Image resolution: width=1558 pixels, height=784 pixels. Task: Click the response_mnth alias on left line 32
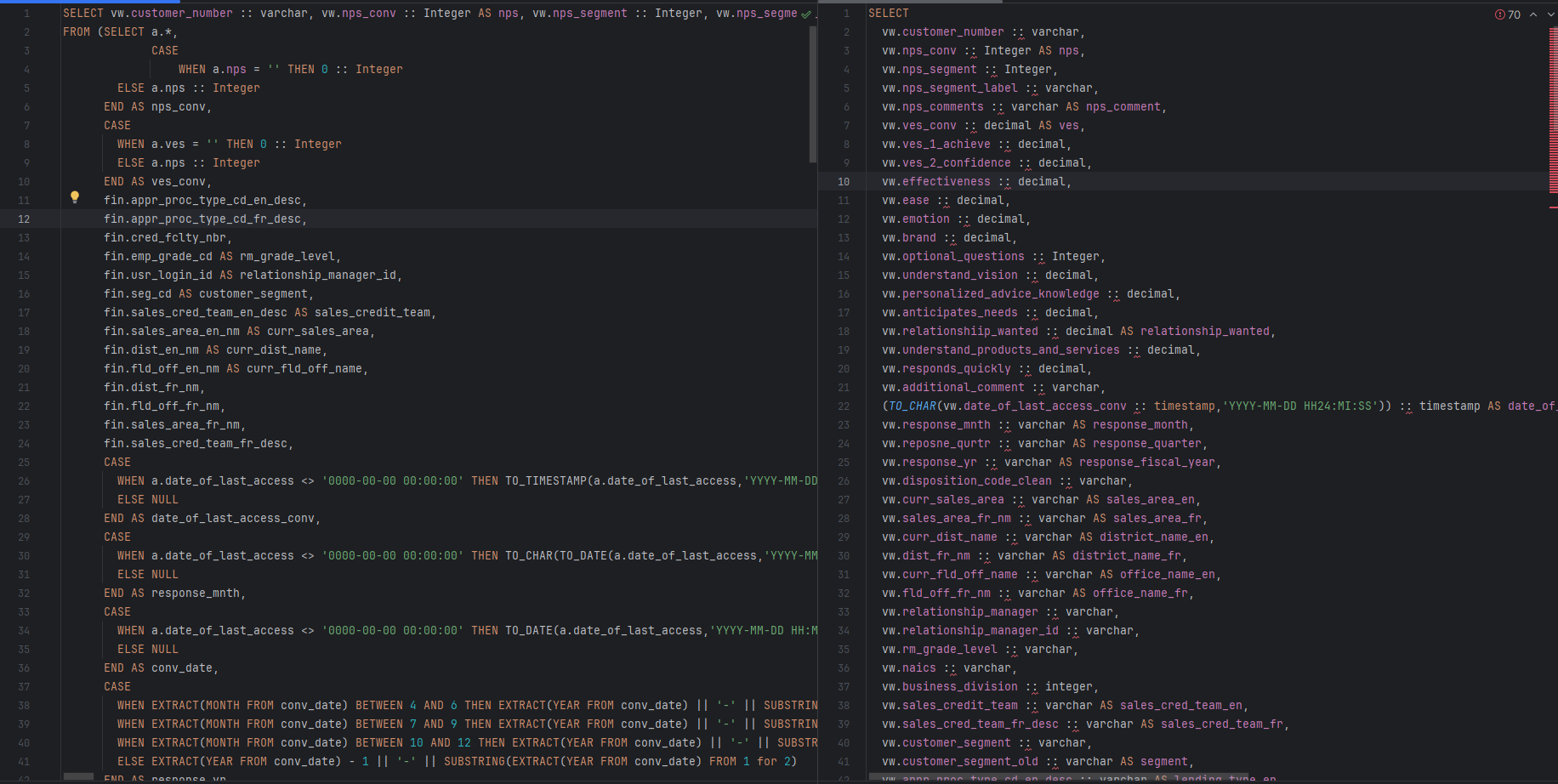[196, 594]
